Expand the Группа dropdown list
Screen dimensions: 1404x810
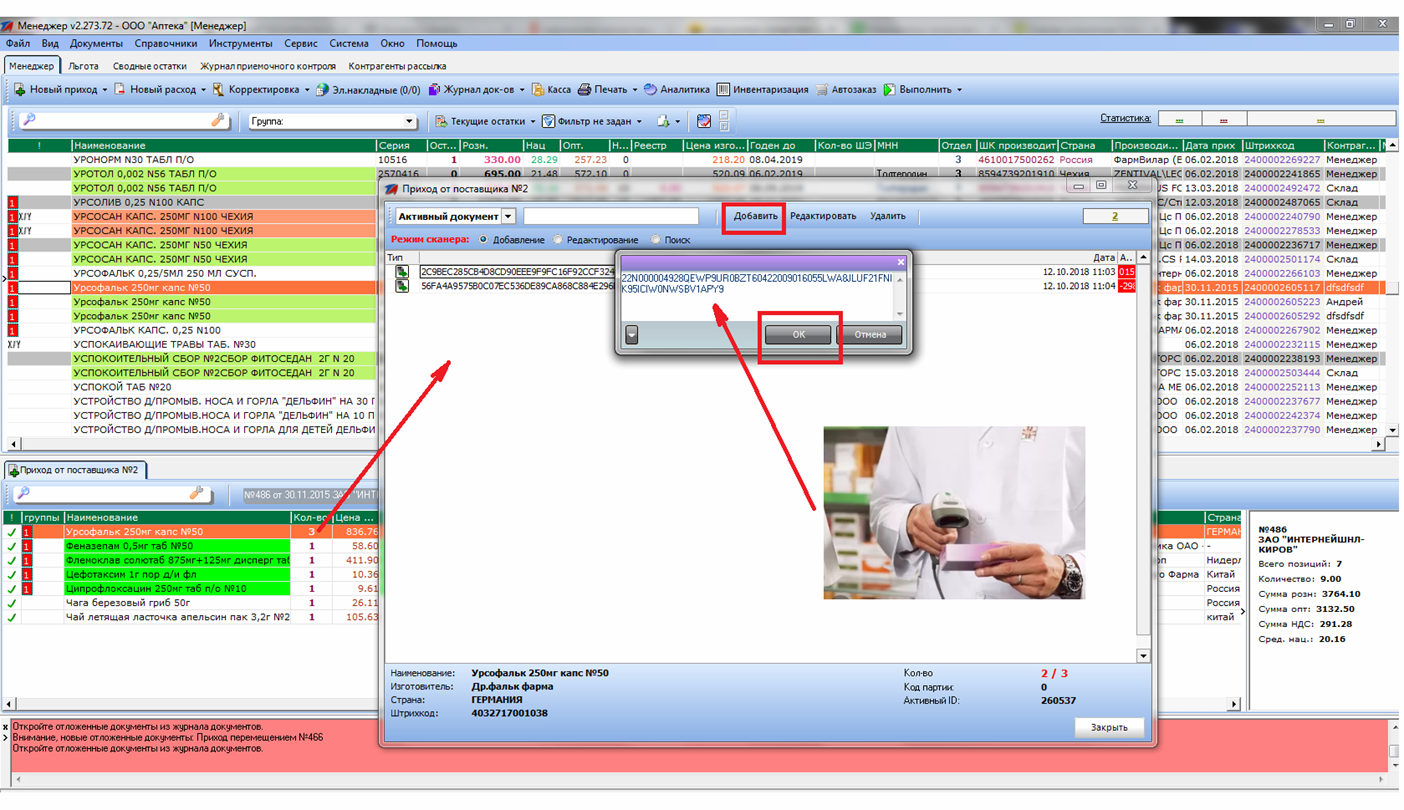click(x=409, y=122)
